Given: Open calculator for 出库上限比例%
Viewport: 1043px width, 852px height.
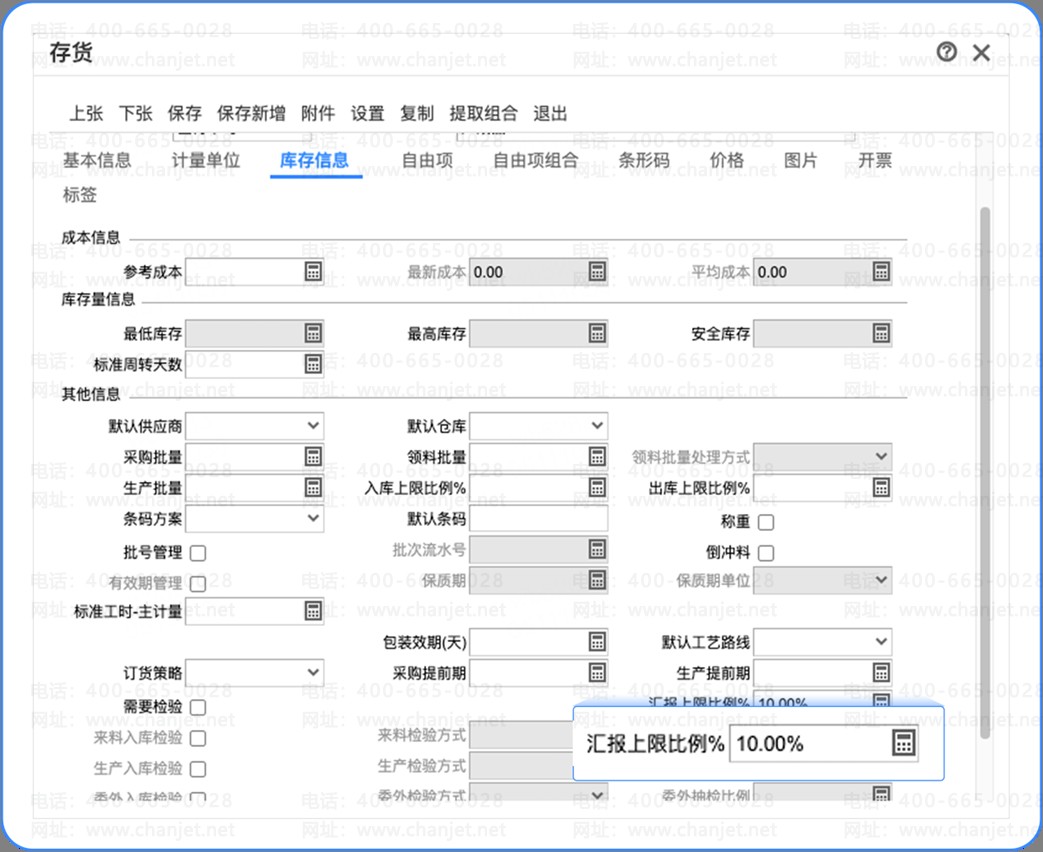Looking at the screenshot, I should pos(881,487).
